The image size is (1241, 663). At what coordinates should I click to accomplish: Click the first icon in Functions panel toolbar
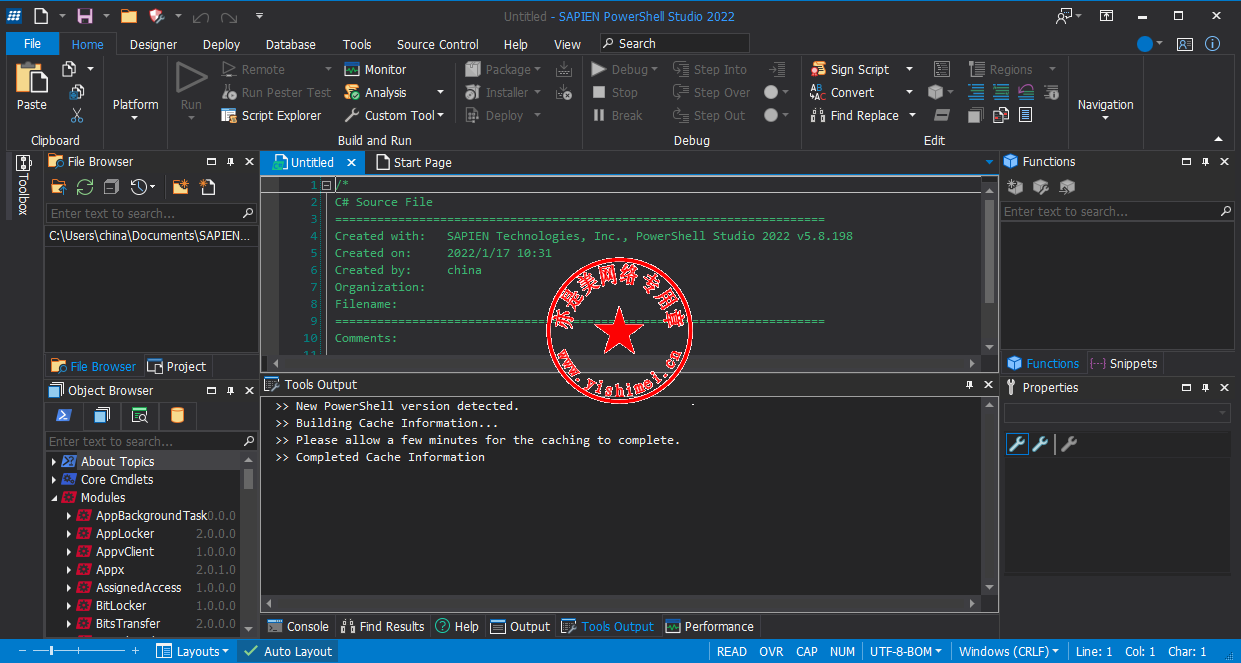point(1015,186)
